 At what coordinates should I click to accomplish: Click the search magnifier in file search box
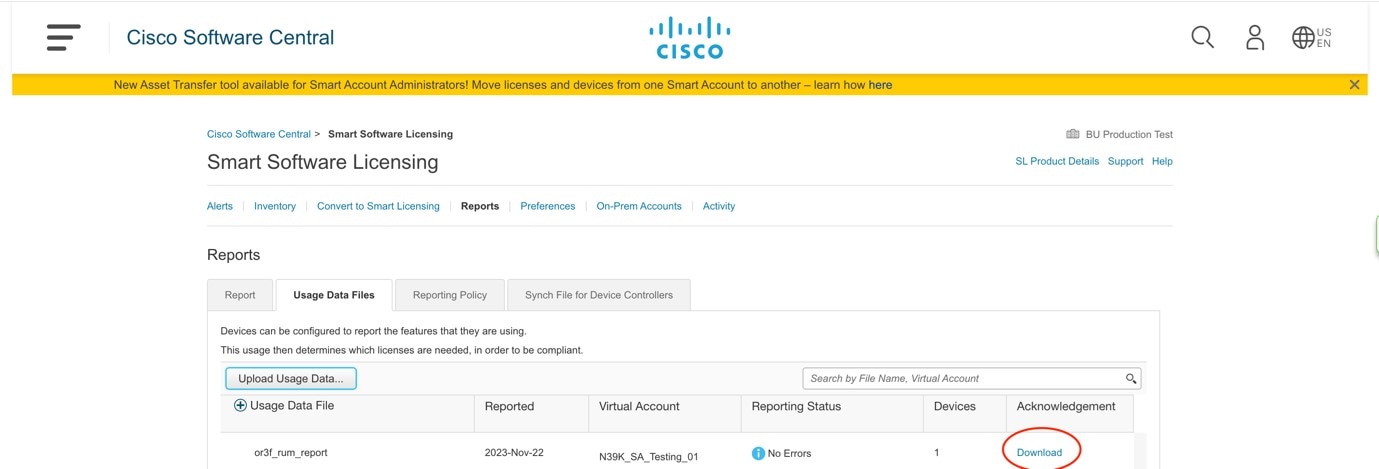click(x=1131, y=379)
